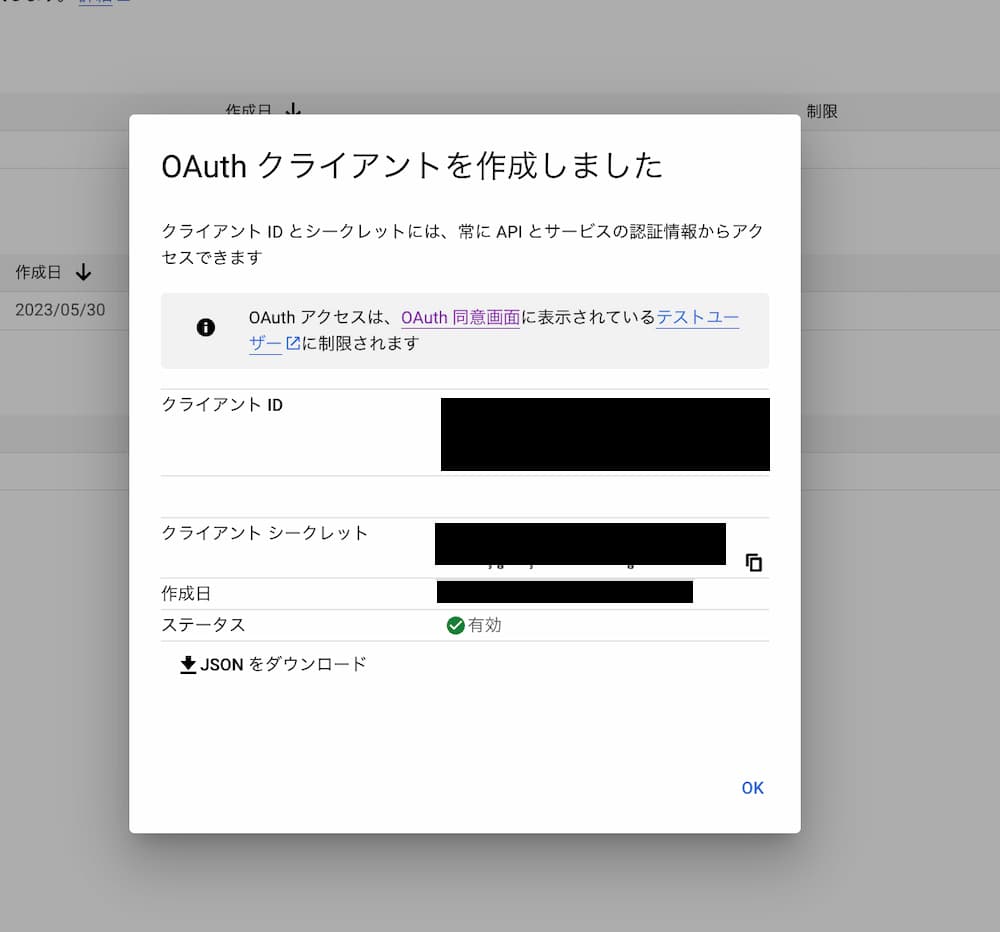Click the JSON をダウンロード download option
Viewport: 1000px width, 932px height.
click(x=283, y=664)
